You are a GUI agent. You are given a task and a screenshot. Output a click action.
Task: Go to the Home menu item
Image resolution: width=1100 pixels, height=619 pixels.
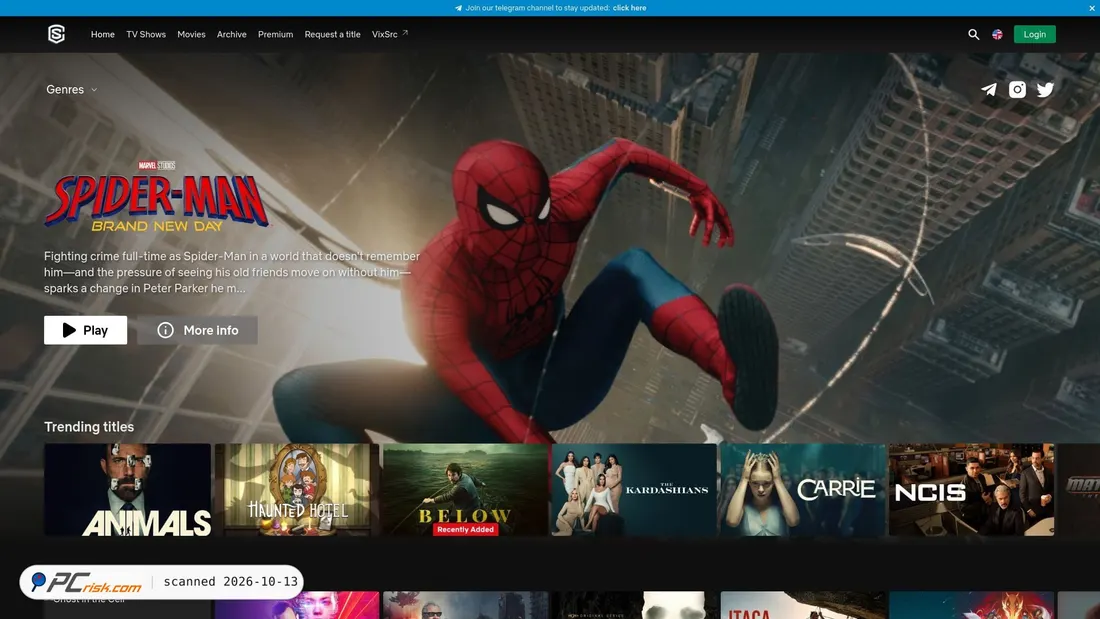pyautogui.click(x=102, y=34)
